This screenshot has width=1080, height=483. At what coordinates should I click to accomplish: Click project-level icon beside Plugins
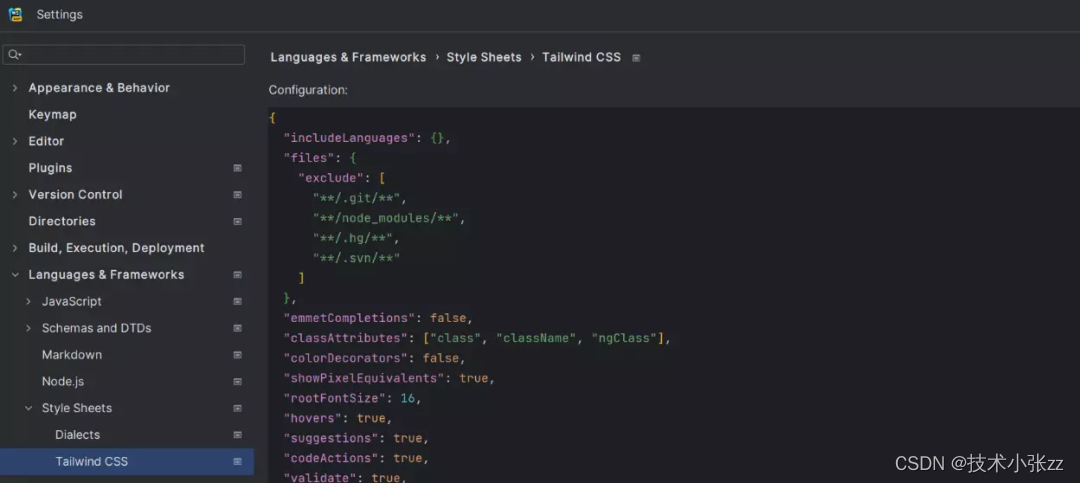point(238,168)
